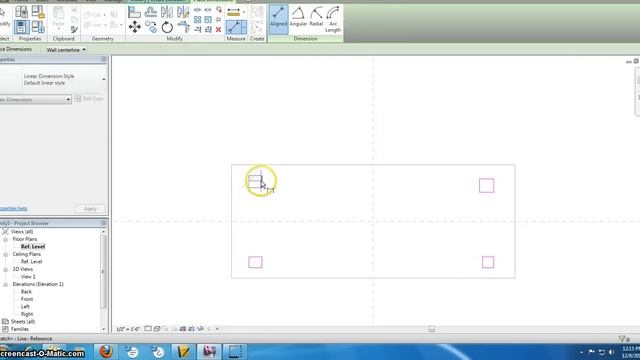The image size is (640, 360).
Task: Click the bottom-right pink square in drawing
Action: coord(488,262)
